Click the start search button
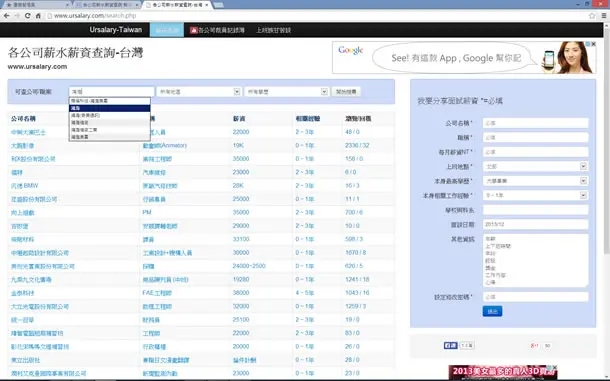Screen dimensions: 610x381 pyautogui.click(x=346, y=91)
